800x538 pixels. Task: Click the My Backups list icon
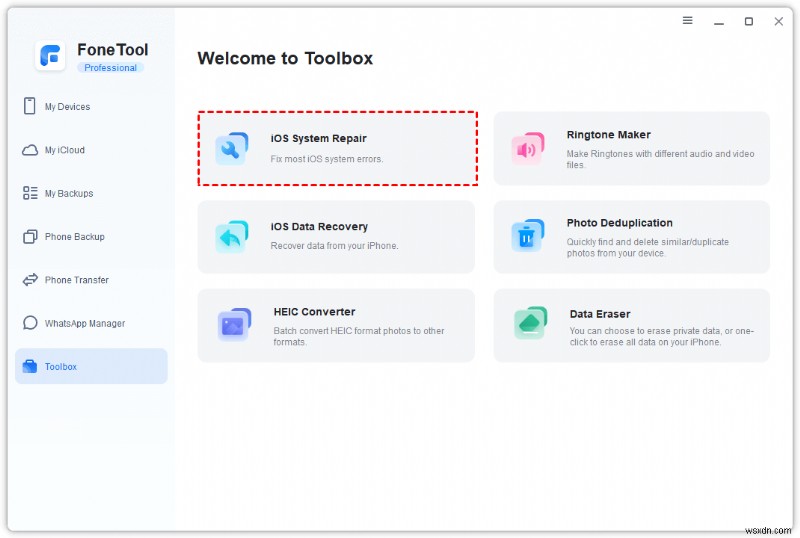click(30, 193)
